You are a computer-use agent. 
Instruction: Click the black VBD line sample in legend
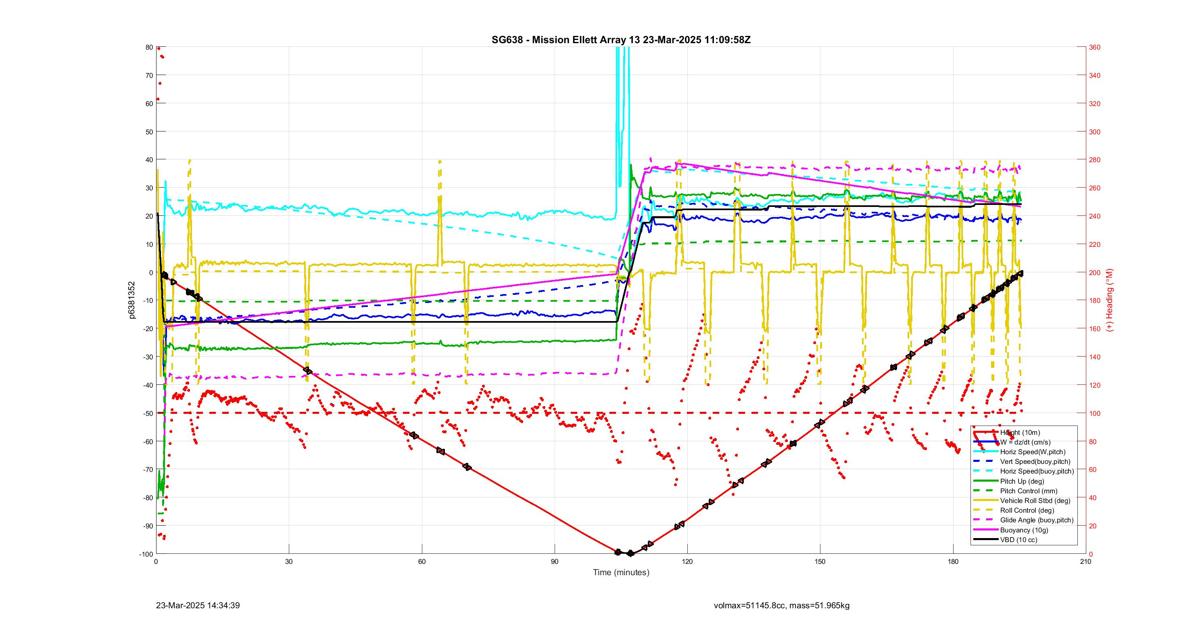coord(986,539)
